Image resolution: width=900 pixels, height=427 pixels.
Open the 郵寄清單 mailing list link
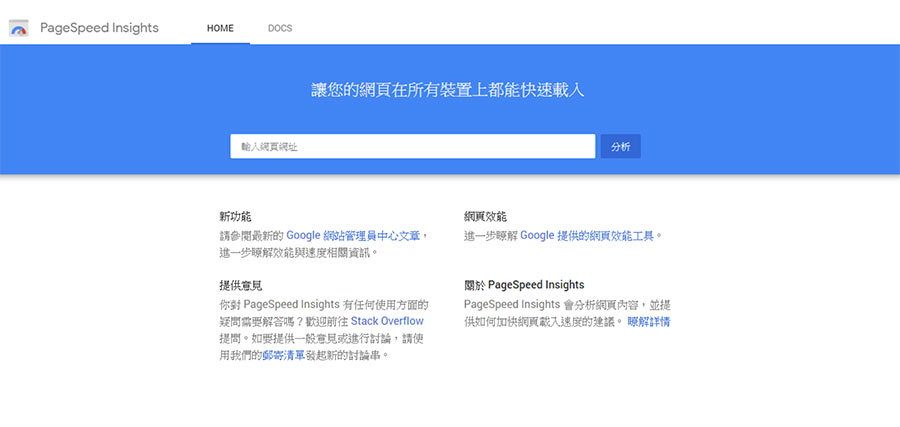coord(283,355)
